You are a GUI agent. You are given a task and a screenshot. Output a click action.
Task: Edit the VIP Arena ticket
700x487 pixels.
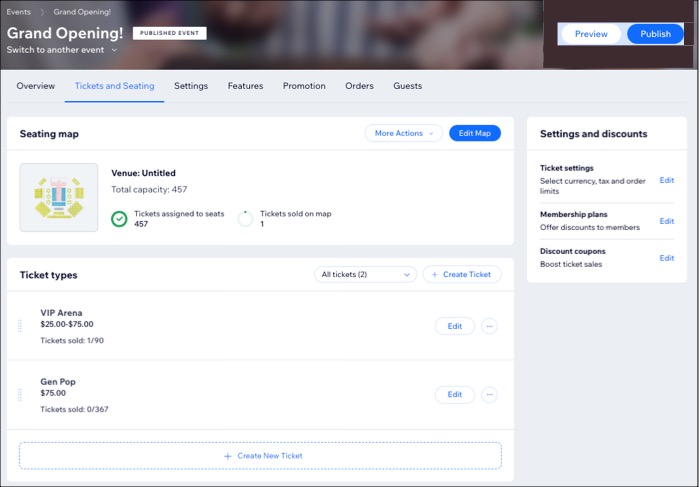pyautogui.click(x=455, y=326)
